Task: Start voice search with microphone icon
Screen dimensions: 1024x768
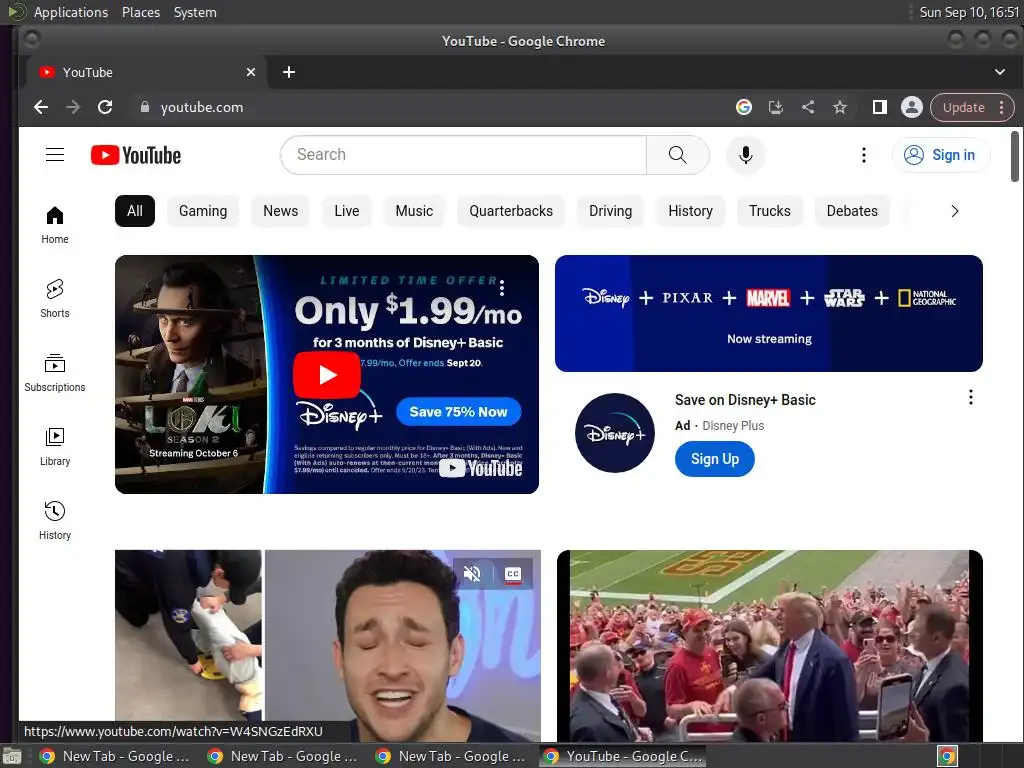Action: 746,155
